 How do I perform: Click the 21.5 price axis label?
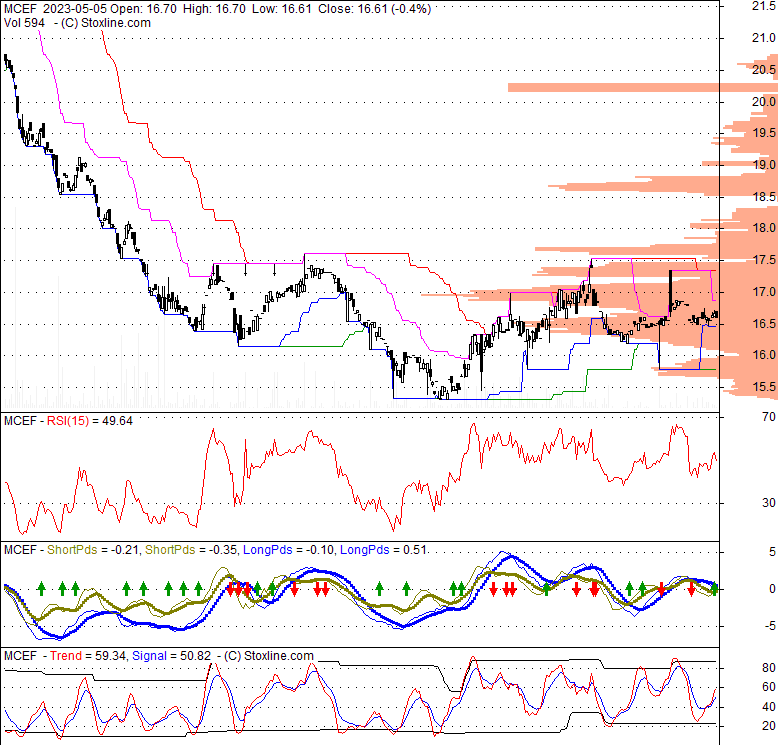pos(764,6)
